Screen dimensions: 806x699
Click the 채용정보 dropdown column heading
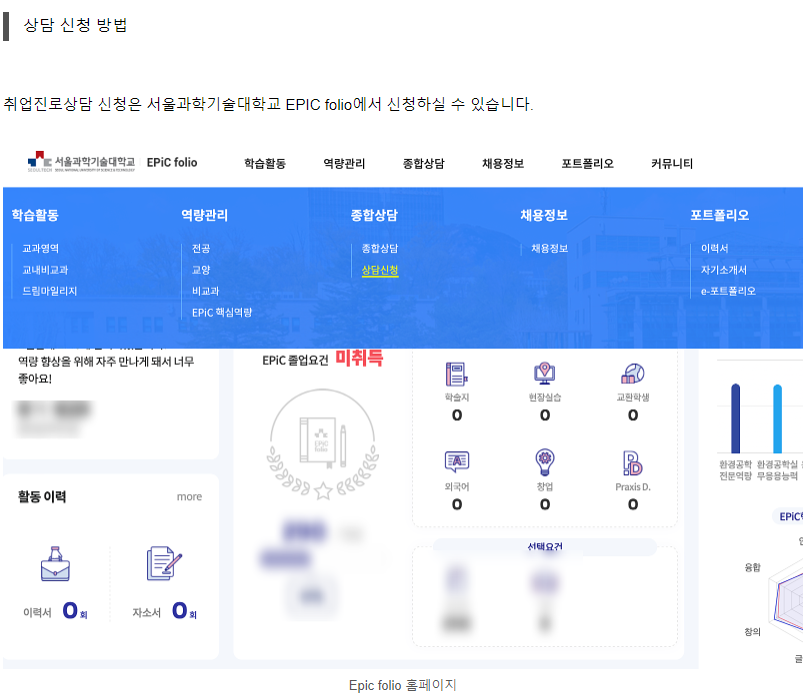[544, 215]
